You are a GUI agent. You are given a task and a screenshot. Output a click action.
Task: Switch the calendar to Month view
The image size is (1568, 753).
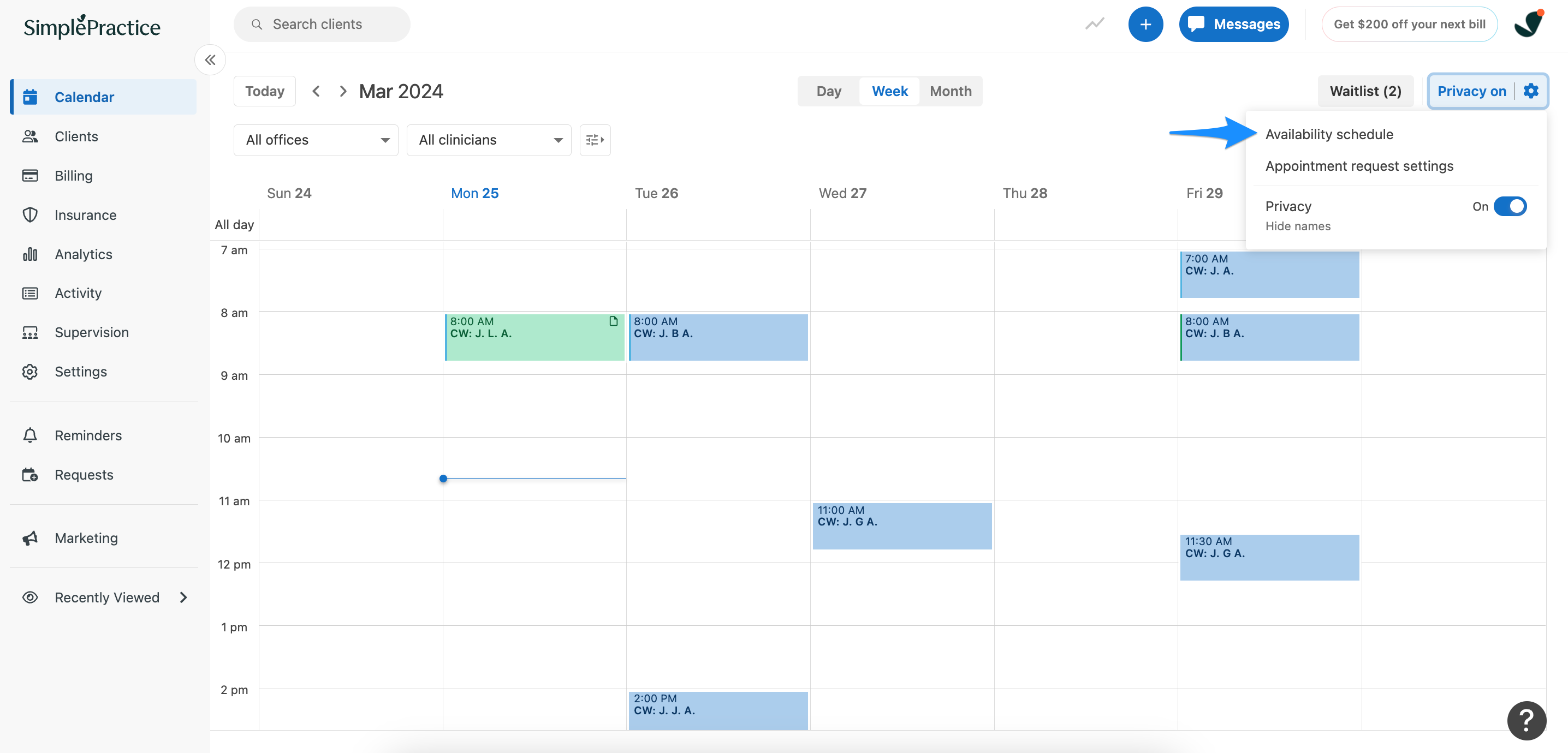950,91
